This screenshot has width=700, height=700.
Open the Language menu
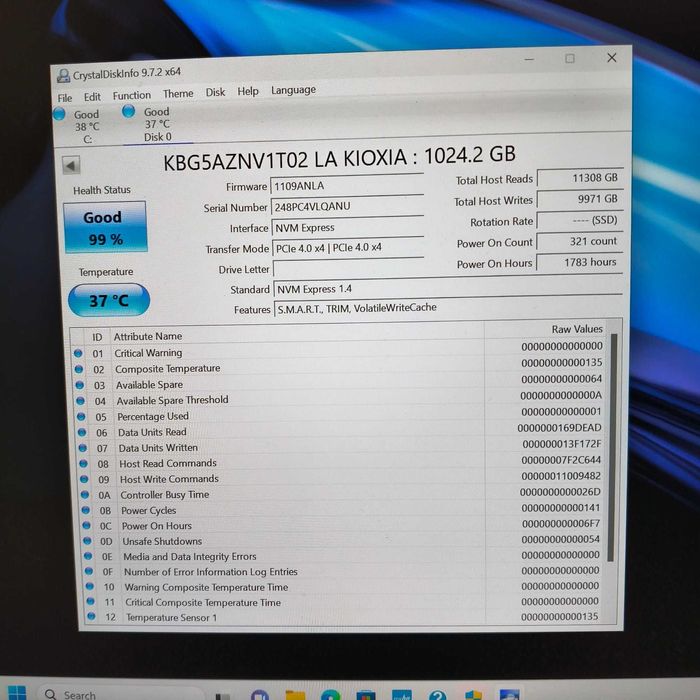[x=293, y=90]
